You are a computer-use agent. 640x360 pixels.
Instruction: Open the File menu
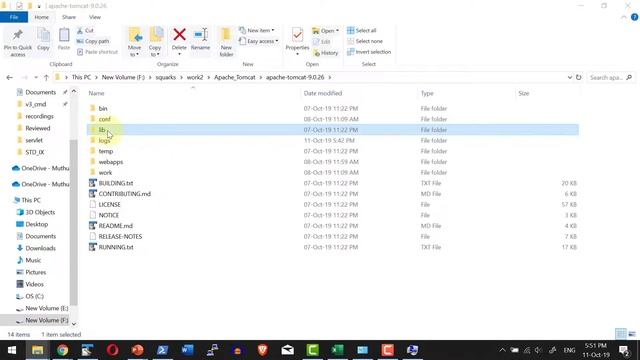point(14,17)
